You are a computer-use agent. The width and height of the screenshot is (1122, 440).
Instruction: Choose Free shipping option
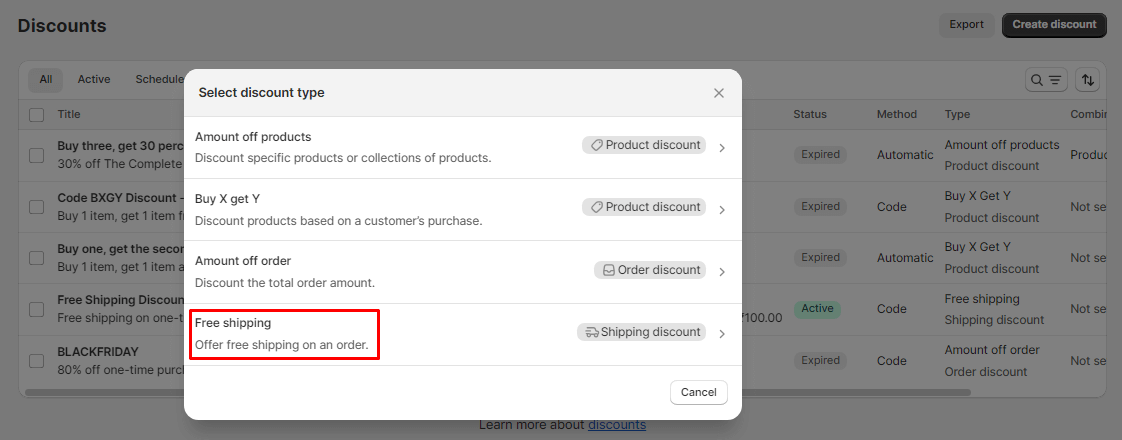[x=462, y=334]
